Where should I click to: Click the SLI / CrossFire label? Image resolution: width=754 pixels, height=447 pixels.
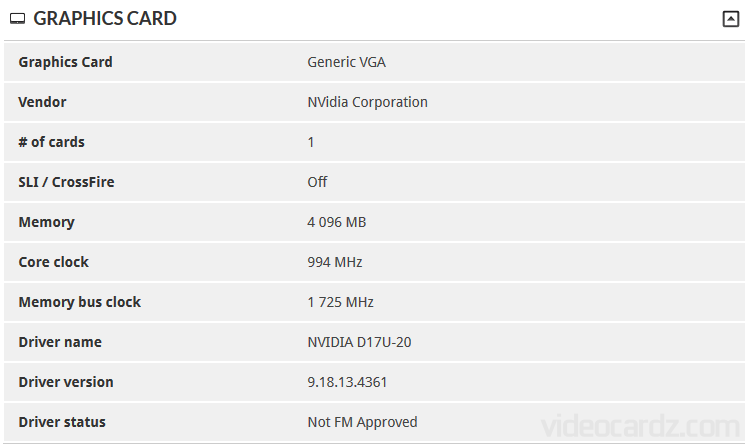click(66, 182)
